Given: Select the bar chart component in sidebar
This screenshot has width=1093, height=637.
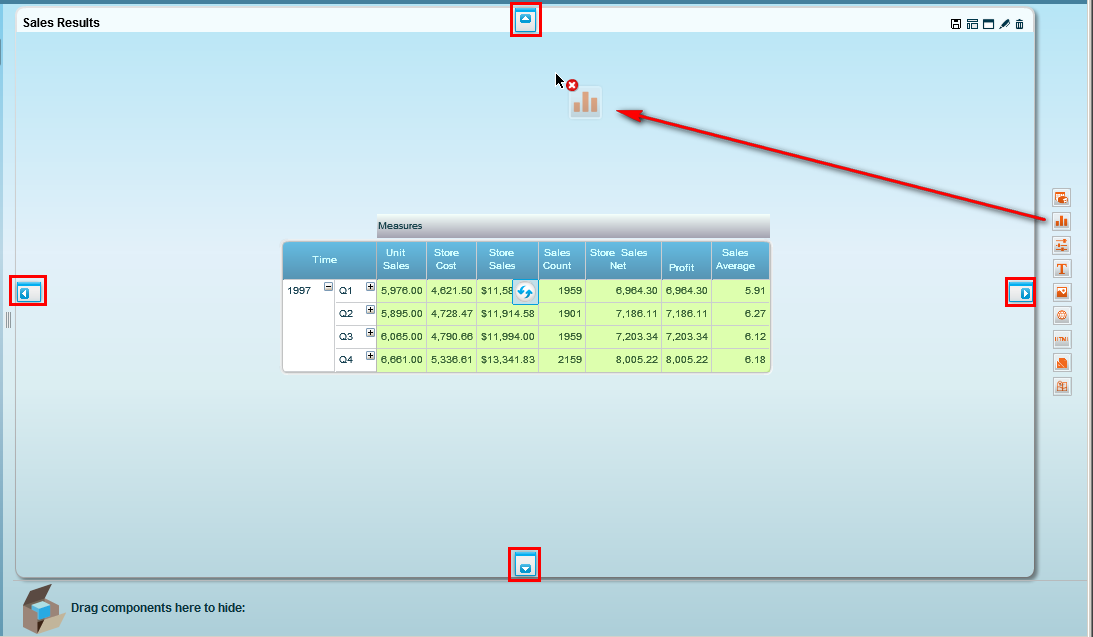Looking at the screenshot, I should coord(1062,221).
